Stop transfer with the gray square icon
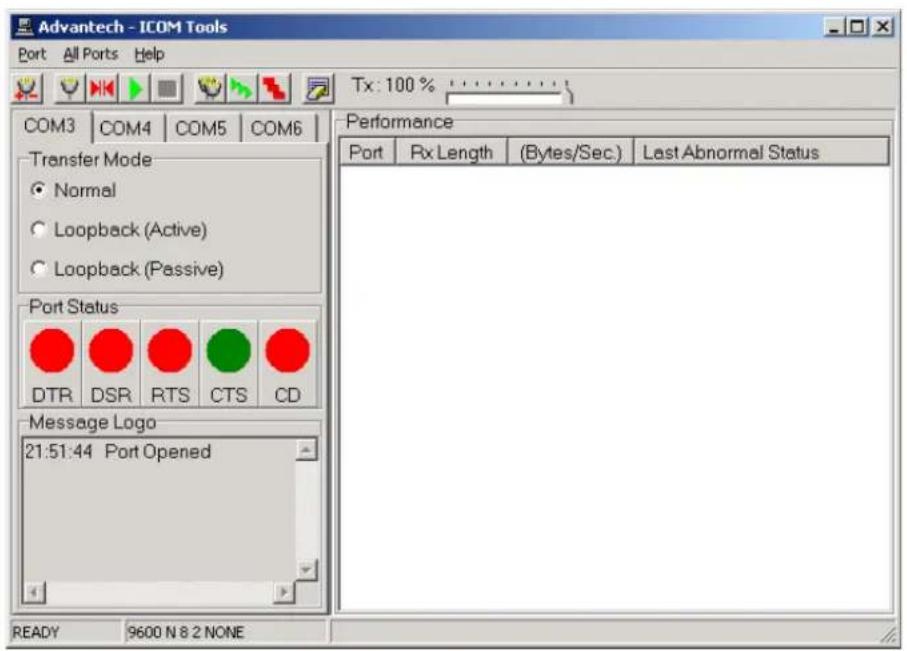907x651 pixels. pos(167,89)
